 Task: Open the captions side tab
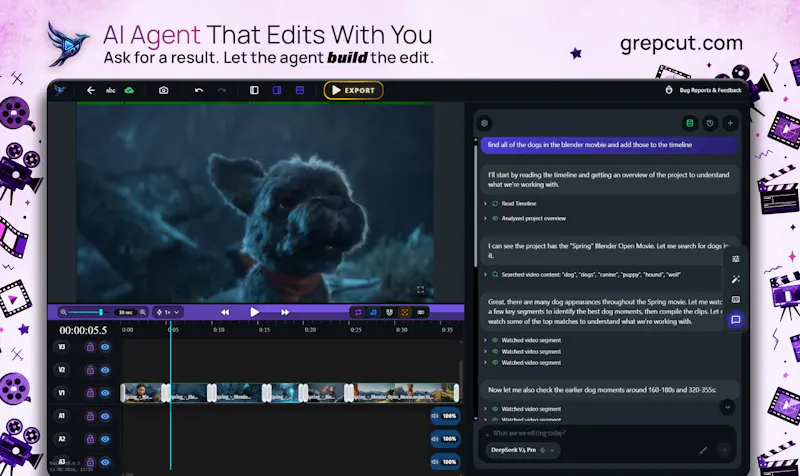click(736, 299)
